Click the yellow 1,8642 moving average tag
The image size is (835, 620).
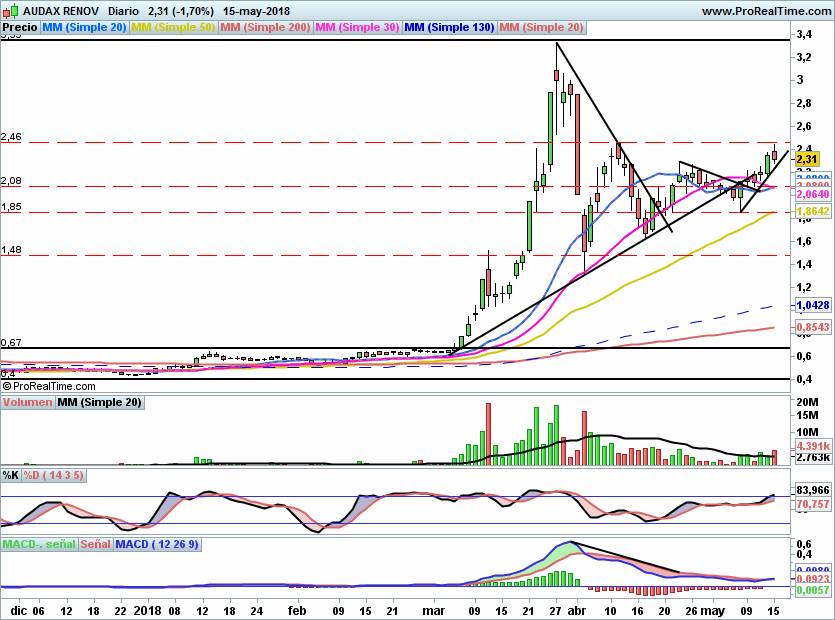click(813, 211)
